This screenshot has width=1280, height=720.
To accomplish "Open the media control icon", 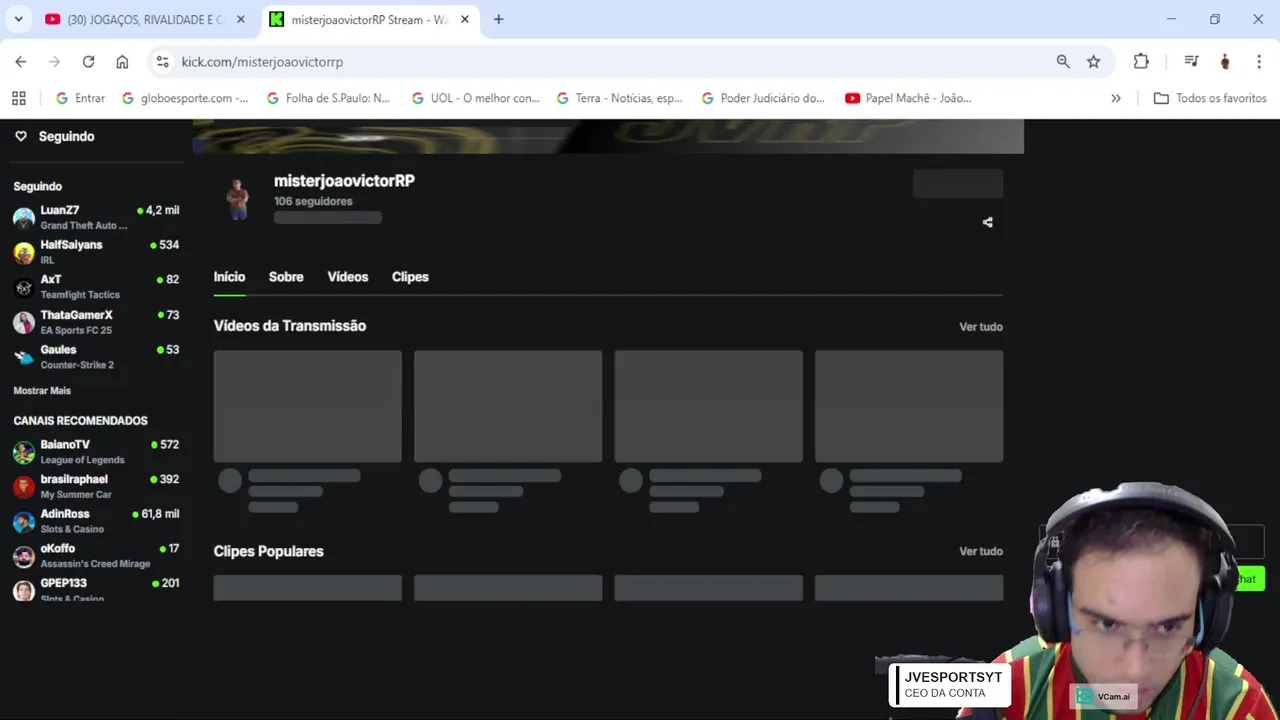I will [1191, 62].
